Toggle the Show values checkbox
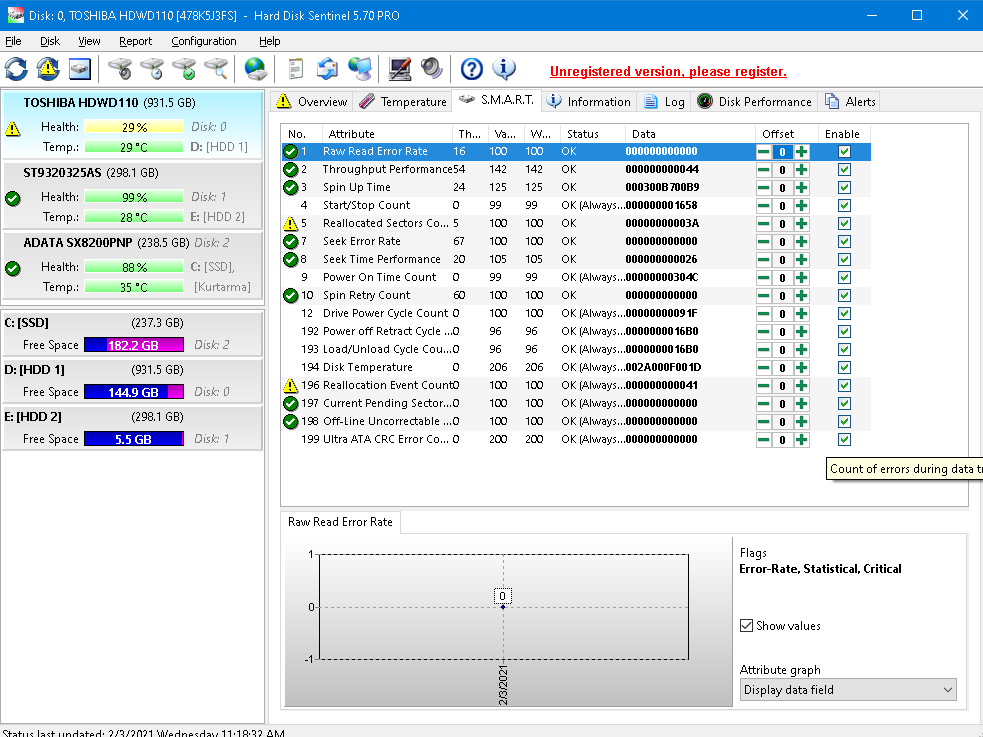The height and width of the screenshot is (737, 983). pyautogui.click(x=746, y=626)
